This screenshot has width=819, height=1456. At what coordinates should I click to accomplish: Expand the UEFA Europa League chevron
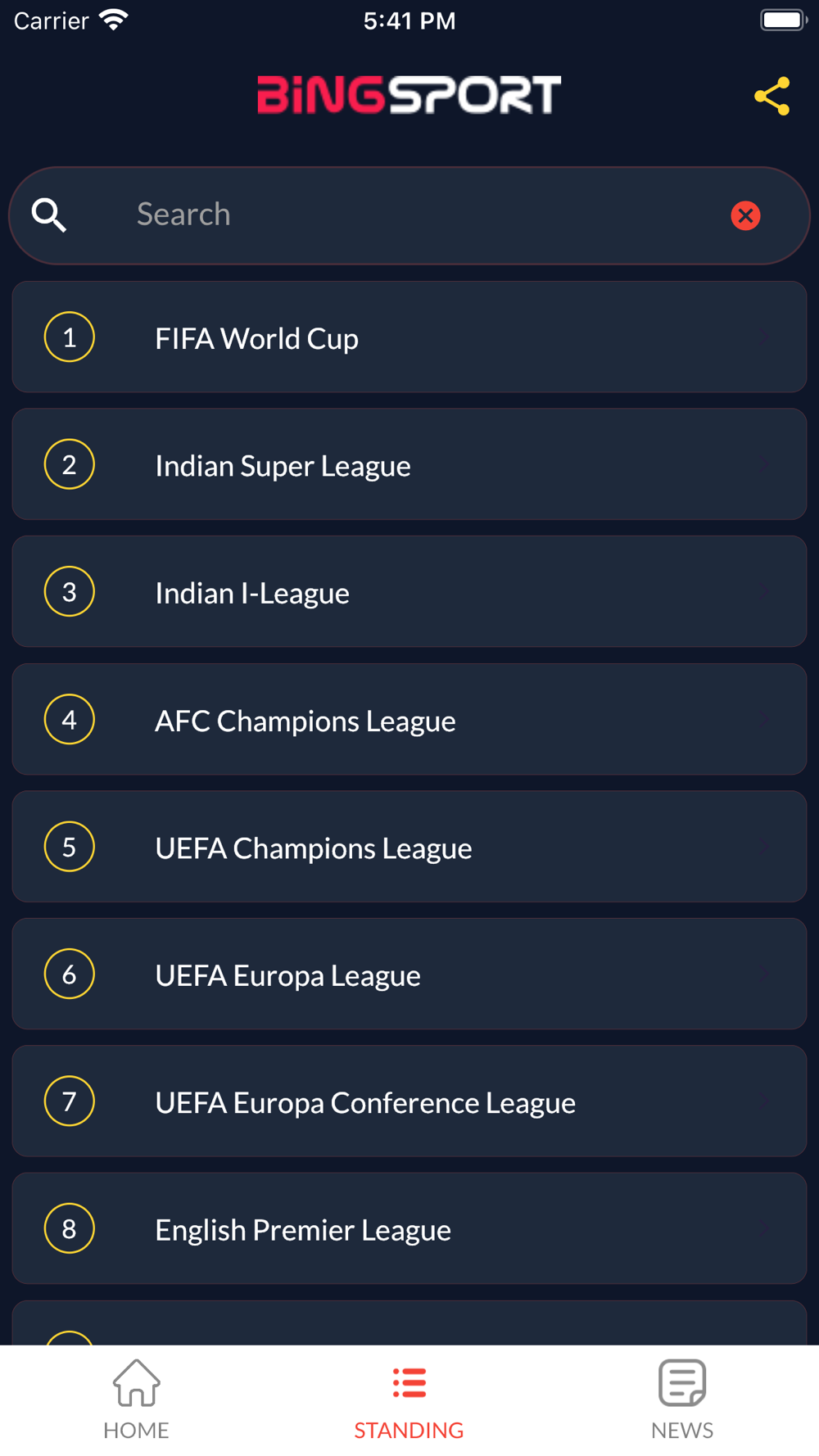pyautogui.click(x=763, y=974)
